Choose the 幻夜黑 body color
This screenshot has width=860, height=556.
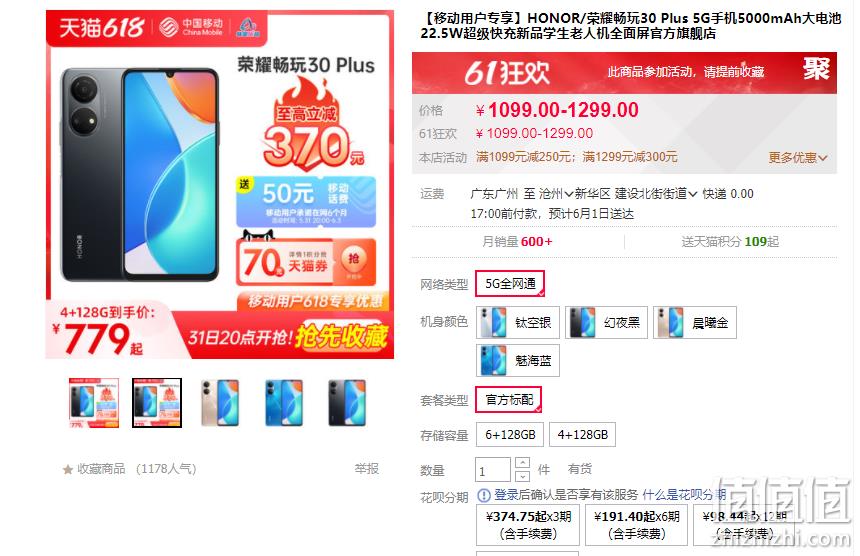pos(606,322)
